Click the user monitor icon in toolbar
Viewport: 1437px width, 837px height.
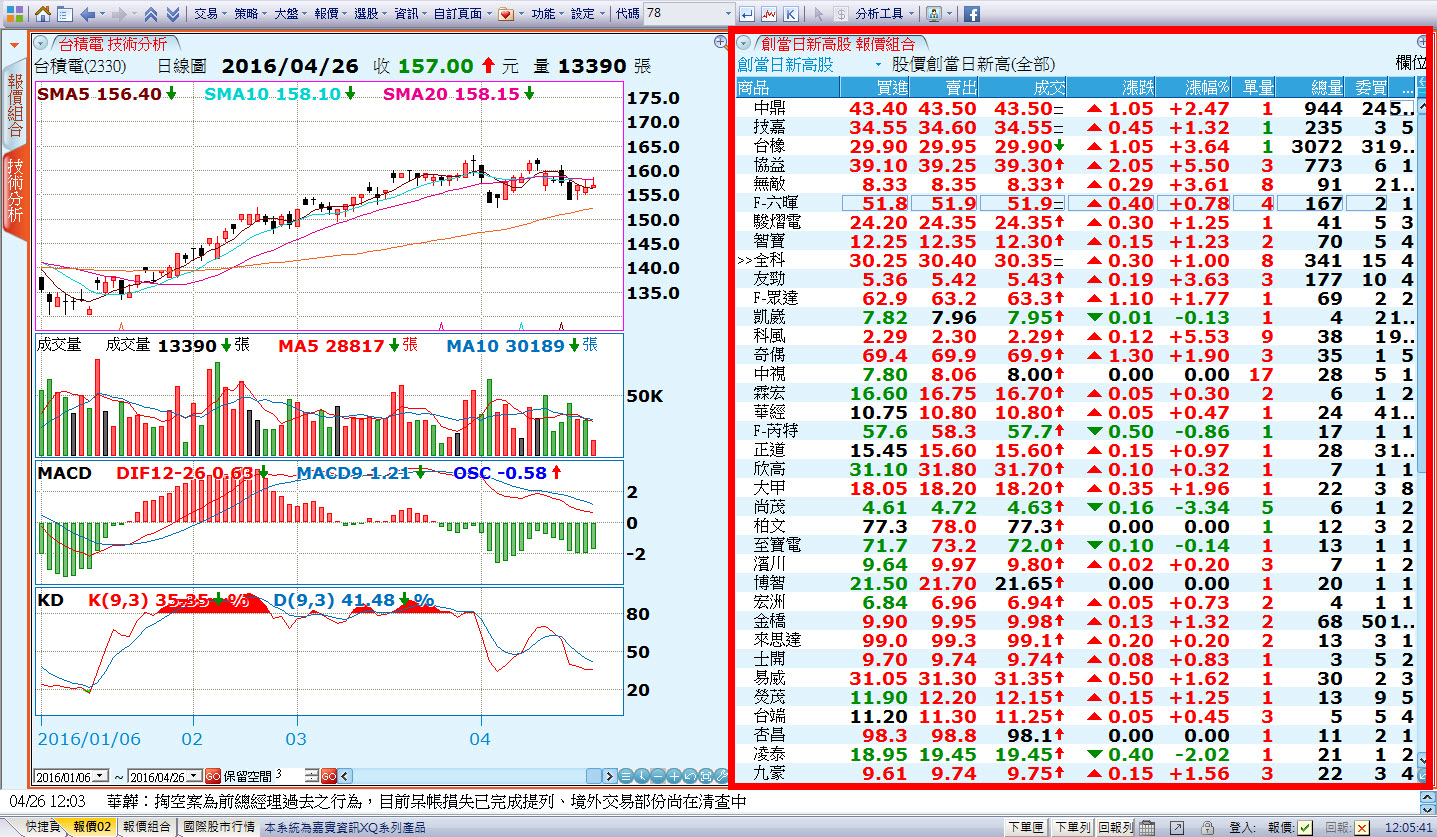pos(933,14)
